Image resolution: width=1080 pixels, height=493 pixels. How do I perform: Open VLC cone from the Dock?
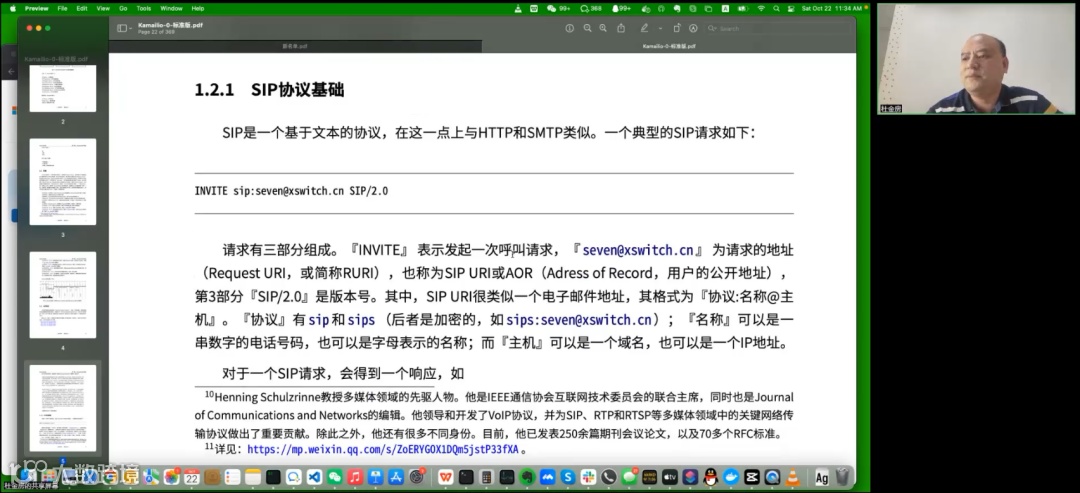pyautogui.click(x=793, y=476)
